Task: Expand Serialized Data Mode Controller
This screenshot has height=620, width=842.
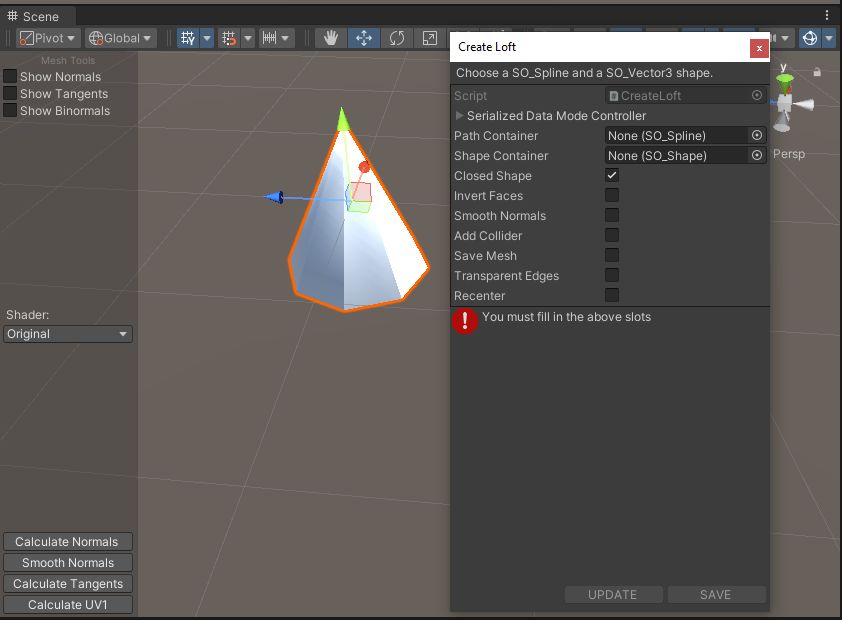Action: 459,115
